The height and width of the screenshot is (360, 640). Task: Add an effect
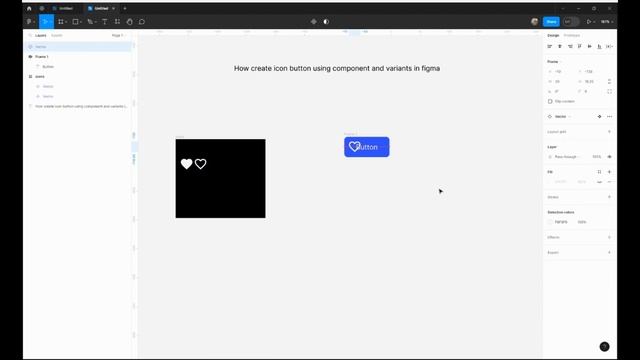[x=609, y=237]
